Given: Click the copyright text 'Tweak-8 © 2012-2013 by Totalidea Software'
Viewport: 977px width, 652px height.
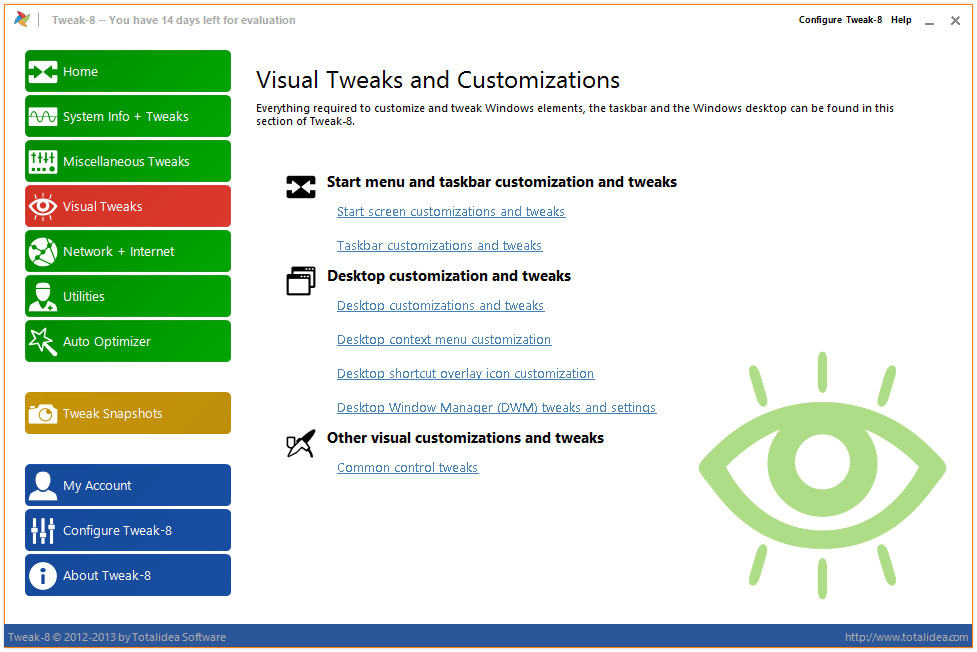Looking at the screenshot, I should click(x=117, y=637).
